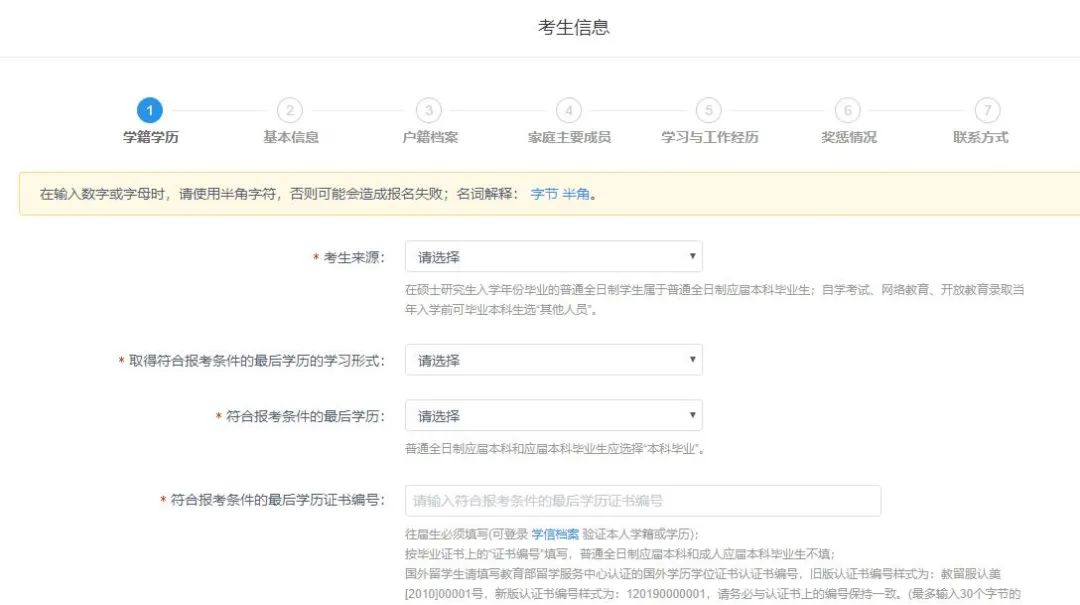Image resolution: width=1080 pixels, height=605 pixels.
Task: Click step 7 circle icon
Action: pos(987,110)
